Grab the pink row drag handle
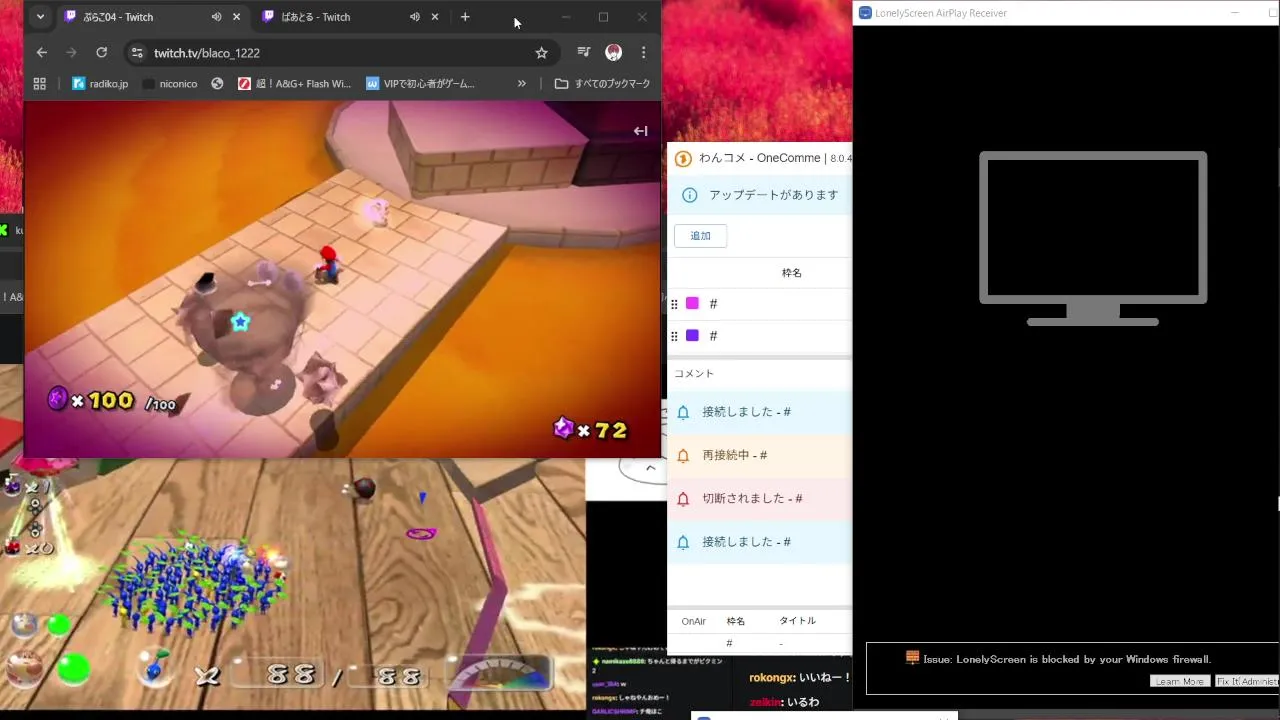Image resolution: width=1280 pixels, height=720 pixels. coord(674,304)
